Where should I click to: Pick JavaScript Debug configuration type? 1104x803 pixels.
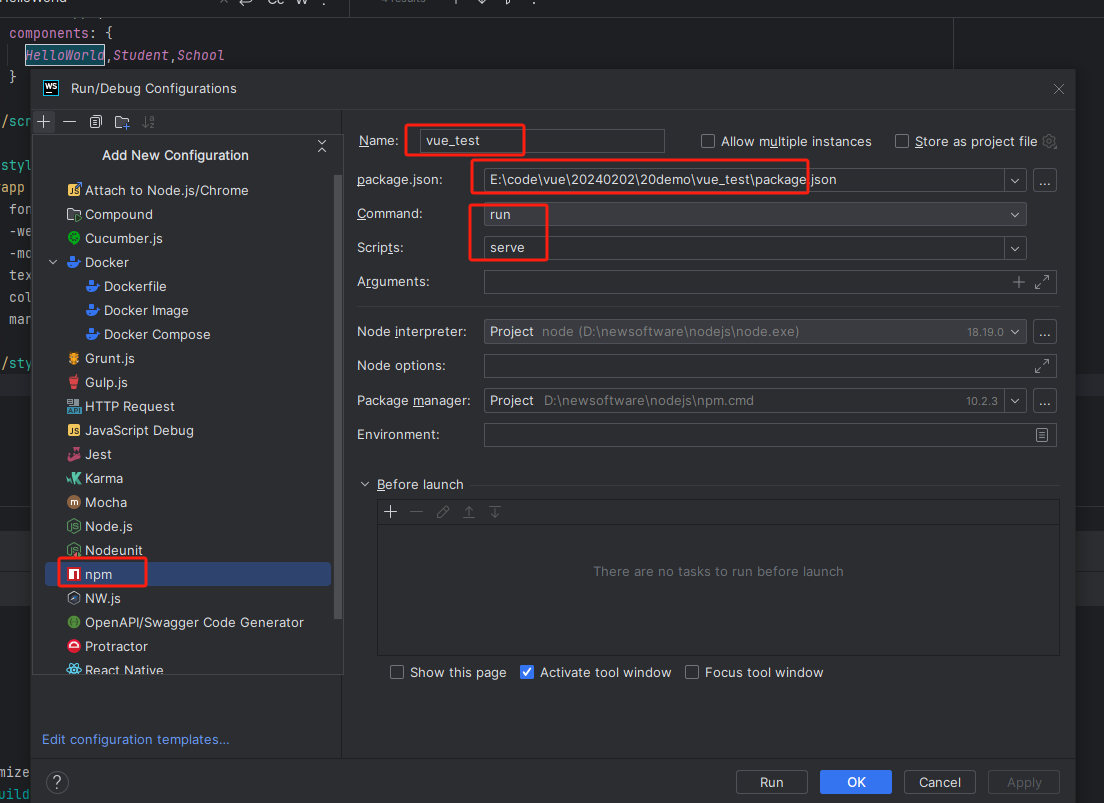(139, 430)
